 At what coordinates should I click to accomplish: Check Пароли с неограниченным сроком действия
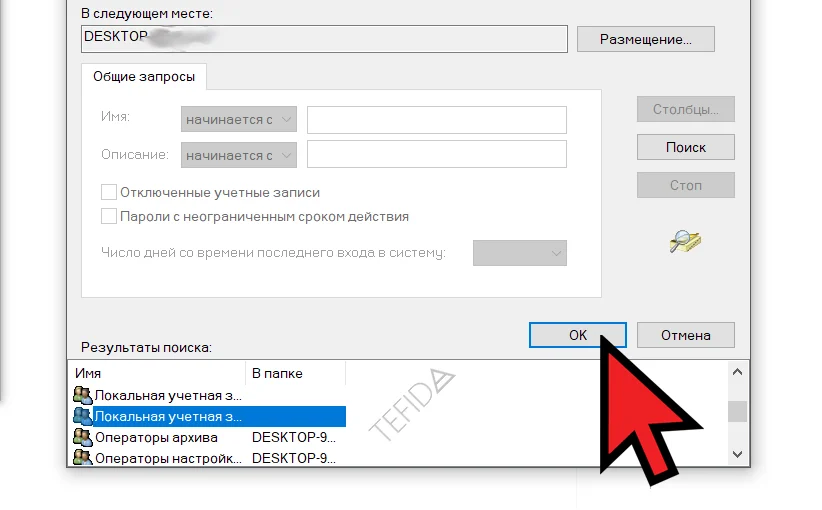pyautogui.click(x=109, y=216)
